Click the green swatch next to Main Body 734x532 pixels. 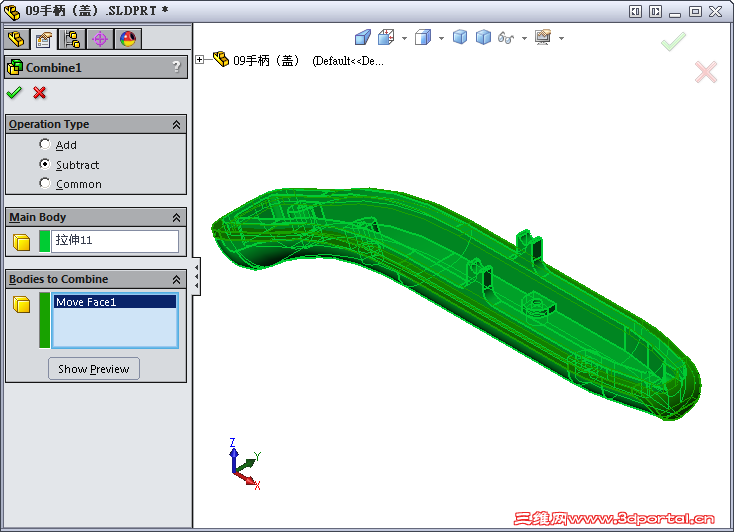point(44,241)
